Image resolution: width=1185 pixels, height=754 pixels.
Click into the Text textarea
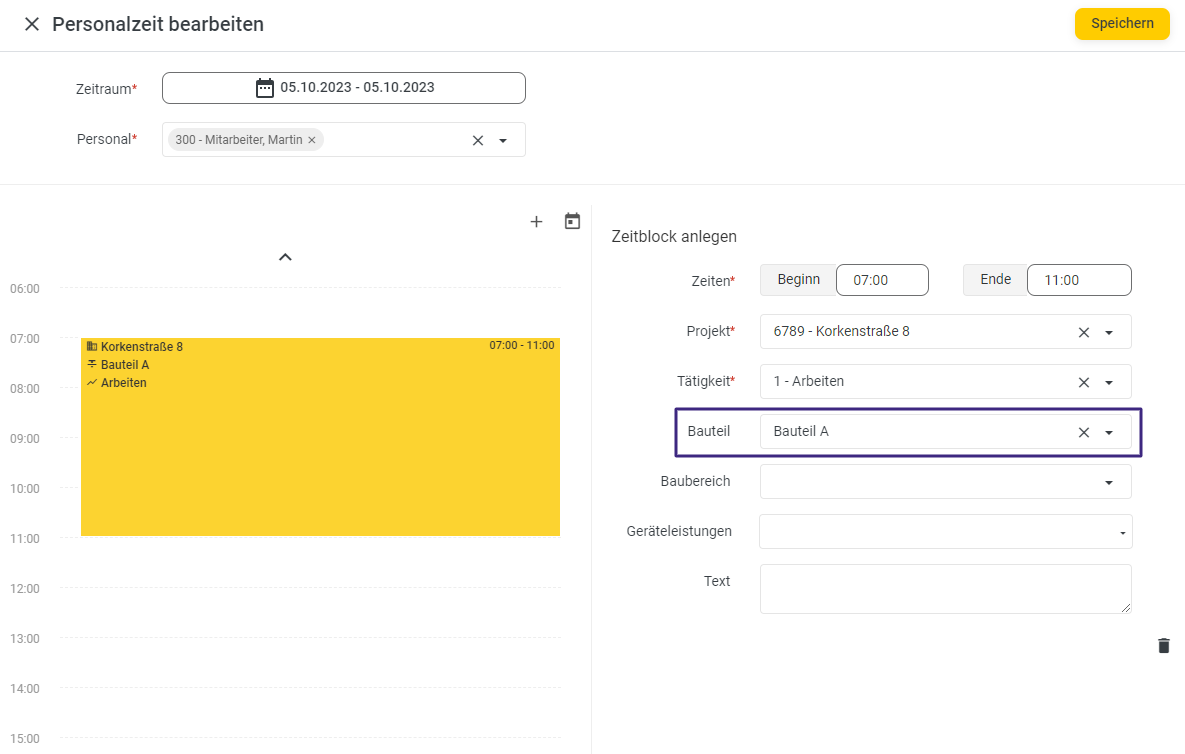pyautogui.click(x=945, y=589)
